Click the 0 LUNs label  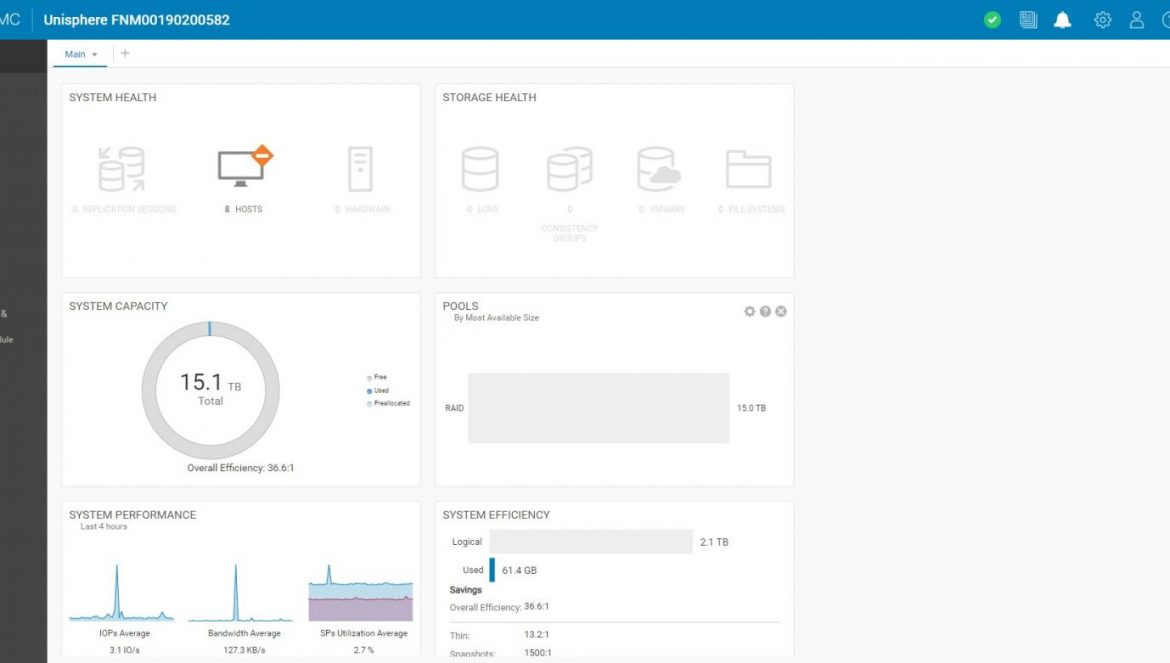483,209
